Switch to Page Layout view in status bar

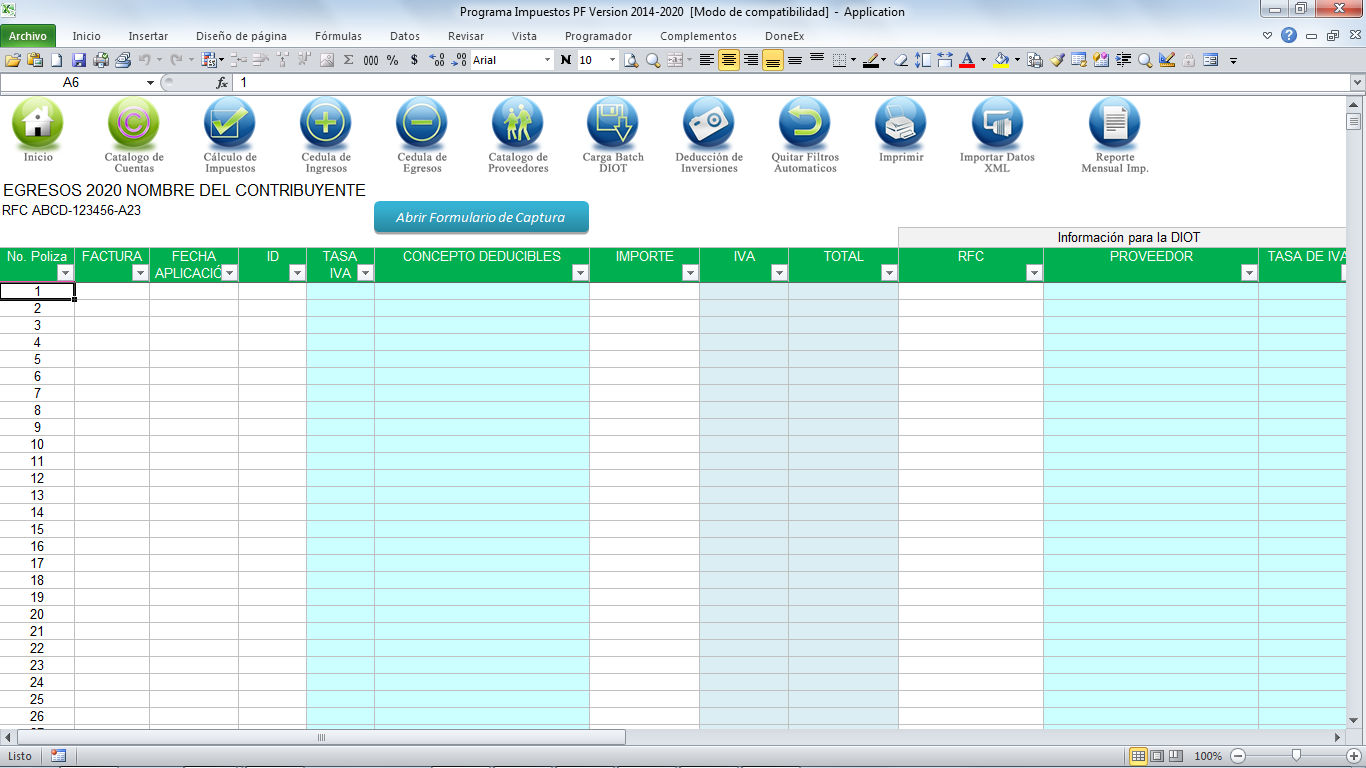click(1157, 756)
